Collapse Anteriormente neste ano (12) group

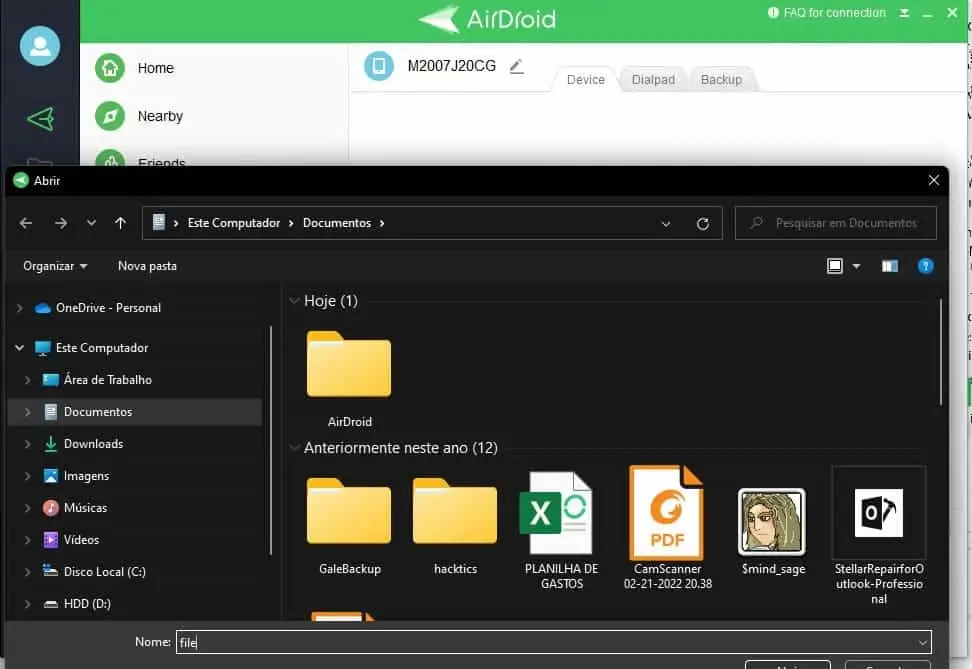tap(294, 448)
